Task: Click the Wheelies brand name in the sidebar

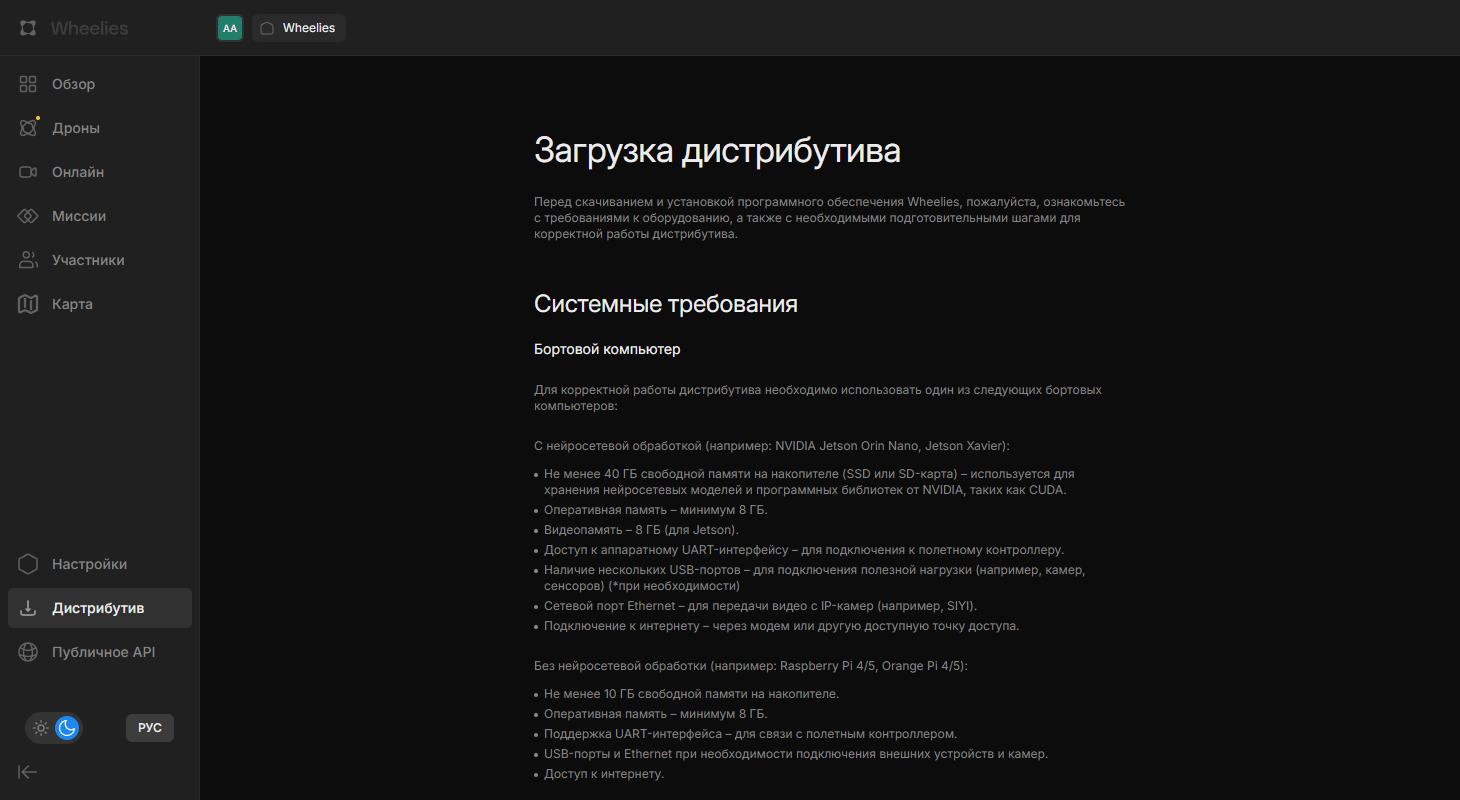Action: pyautogui.click(x=89, y=28)
